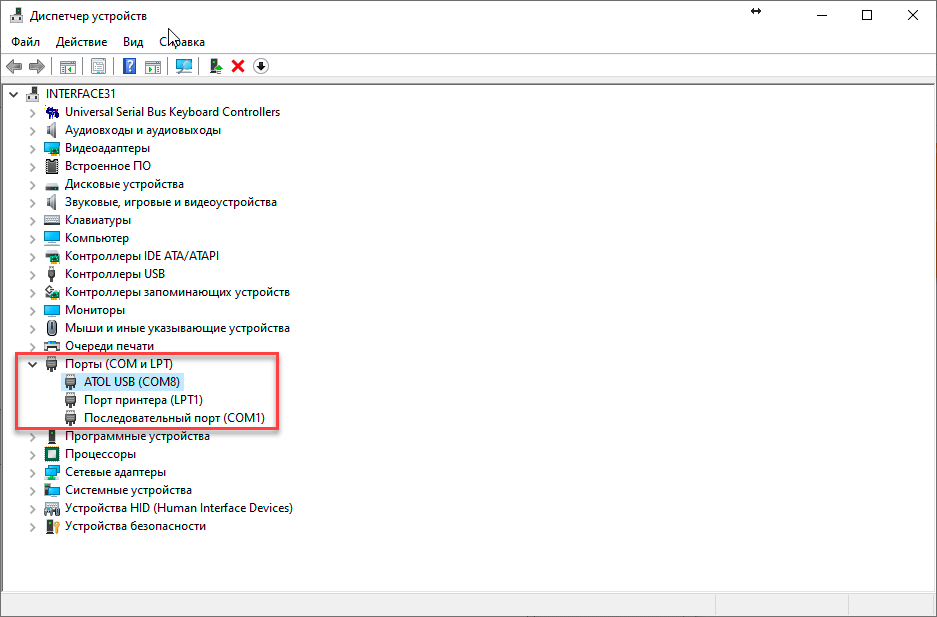Expand the Процессоры chevron
937x617 pixels.
tap(33, 455)
